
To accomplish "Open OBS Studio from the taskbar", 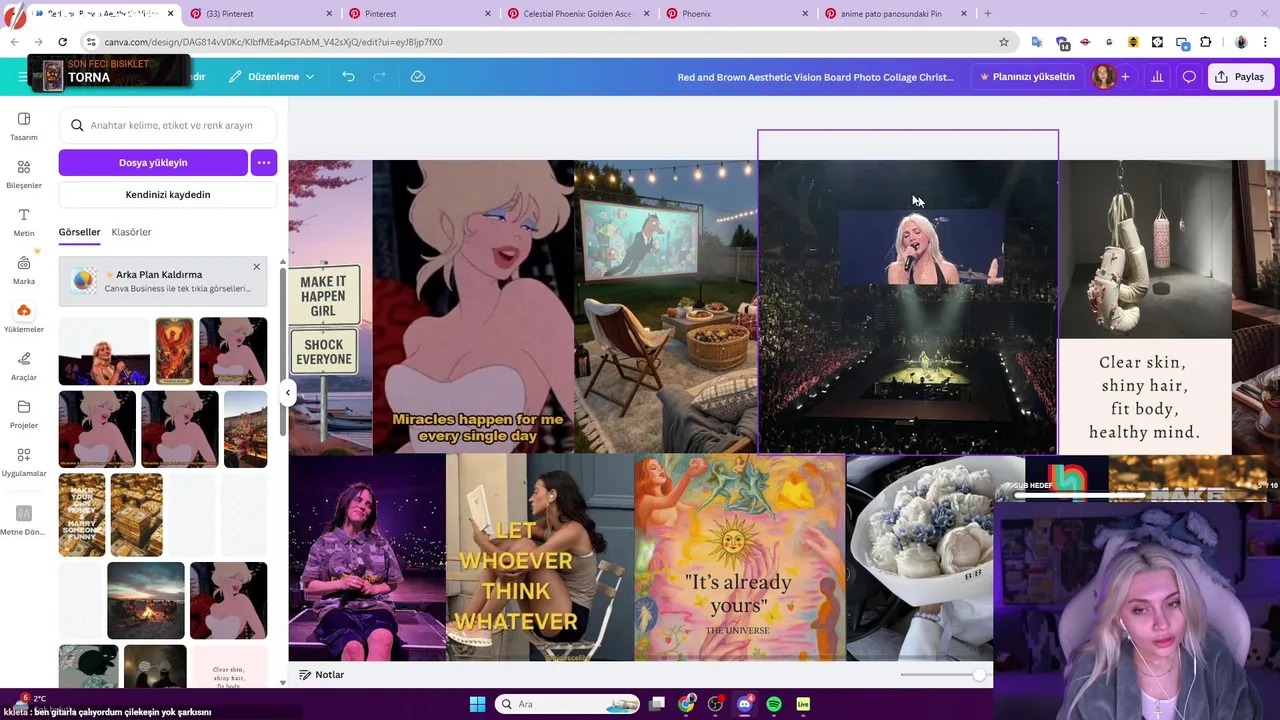I will coord(715,704).
